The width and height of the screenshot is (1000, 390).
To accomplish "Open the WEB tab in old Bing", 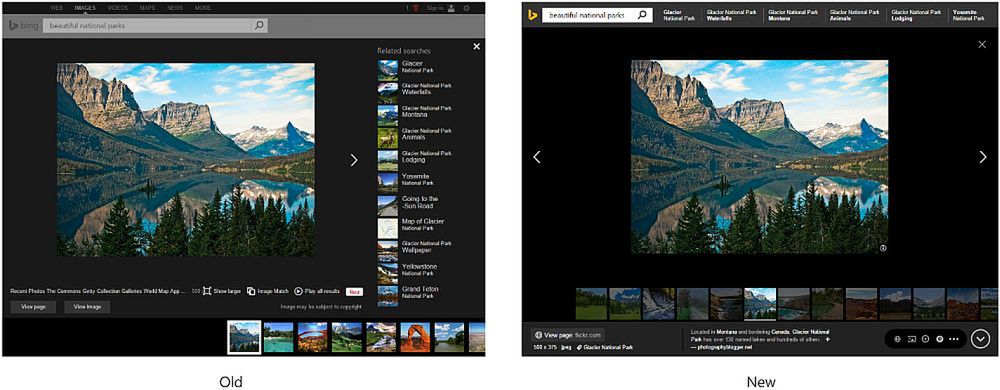I will [56, 8].
